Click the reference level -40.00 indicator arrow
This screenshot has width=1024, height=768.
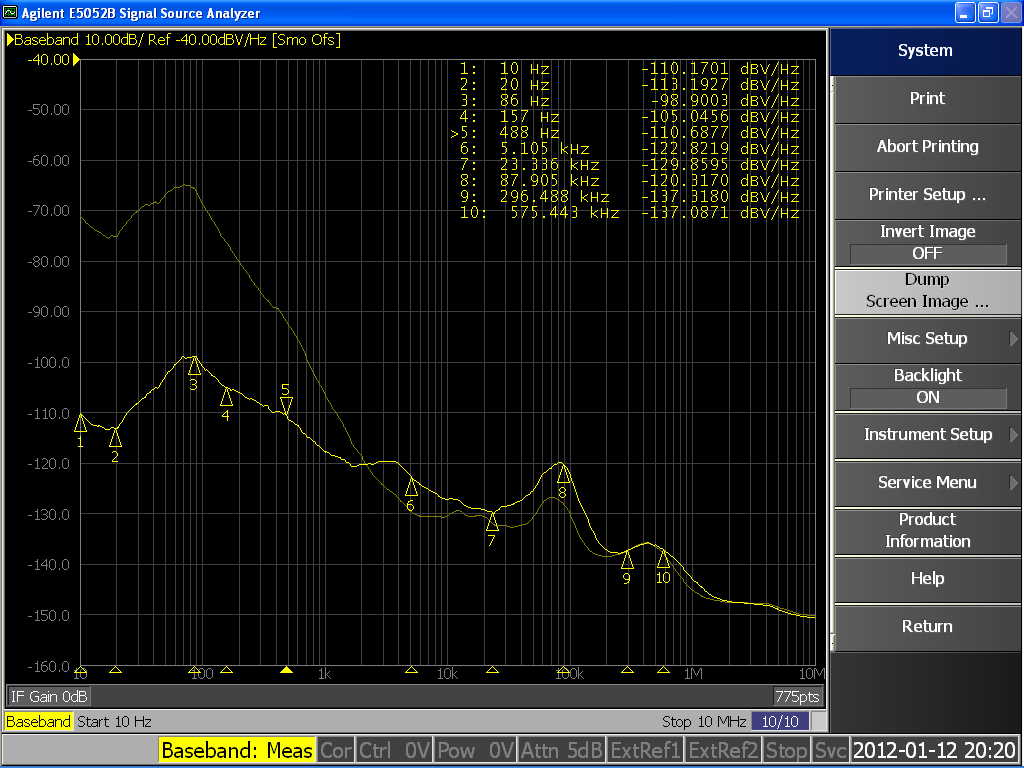point(76,60)
